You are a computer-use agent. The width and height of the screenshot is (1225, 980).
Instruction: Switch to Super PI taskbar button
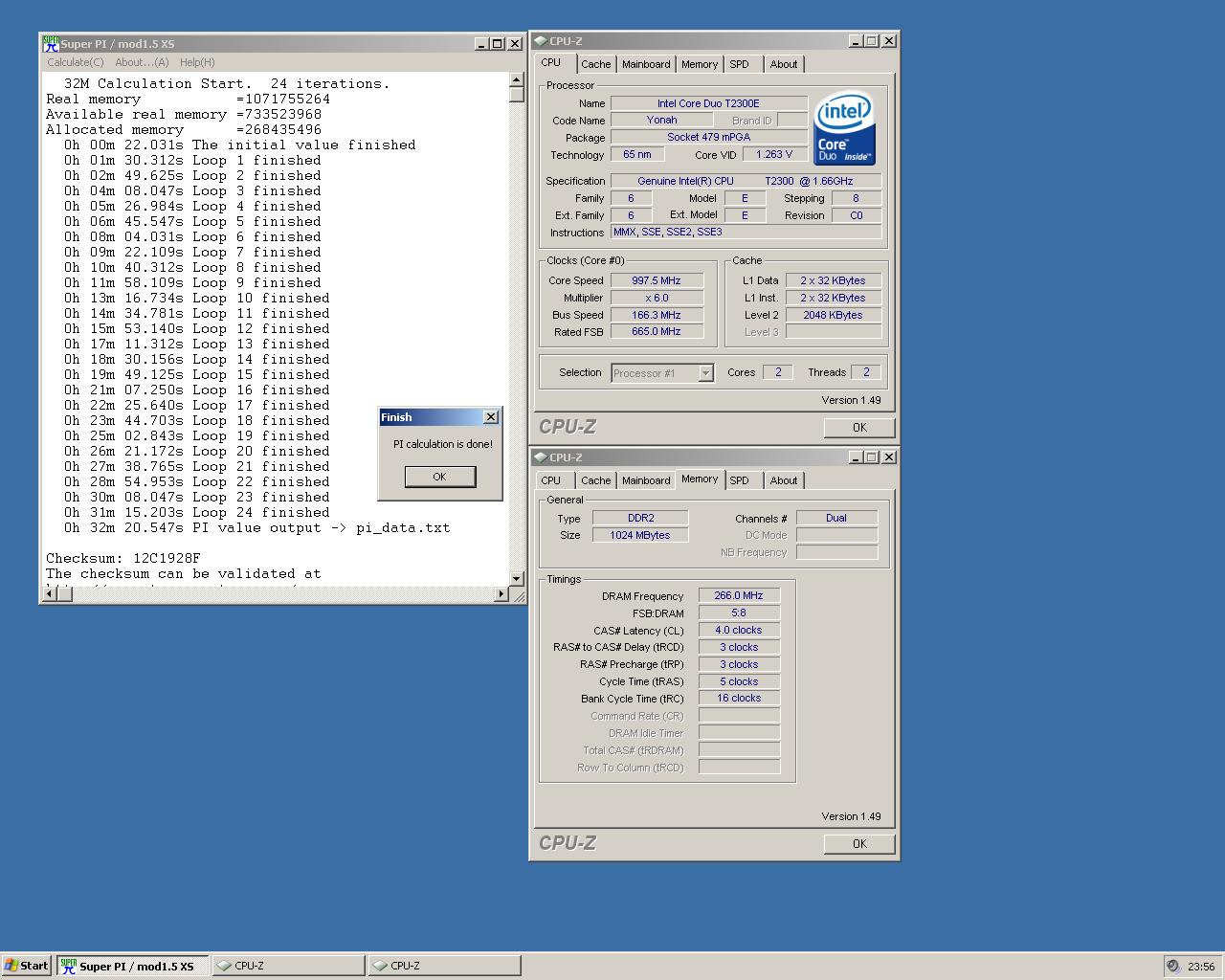(132, 966)
